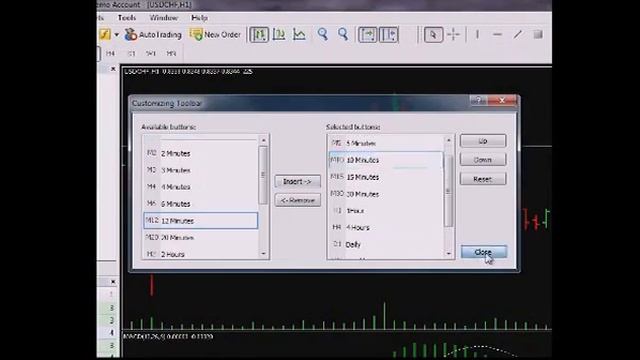Click Selected buttons scroll down arrow
This screenshot has height=360, width=640.
point(449,253)
